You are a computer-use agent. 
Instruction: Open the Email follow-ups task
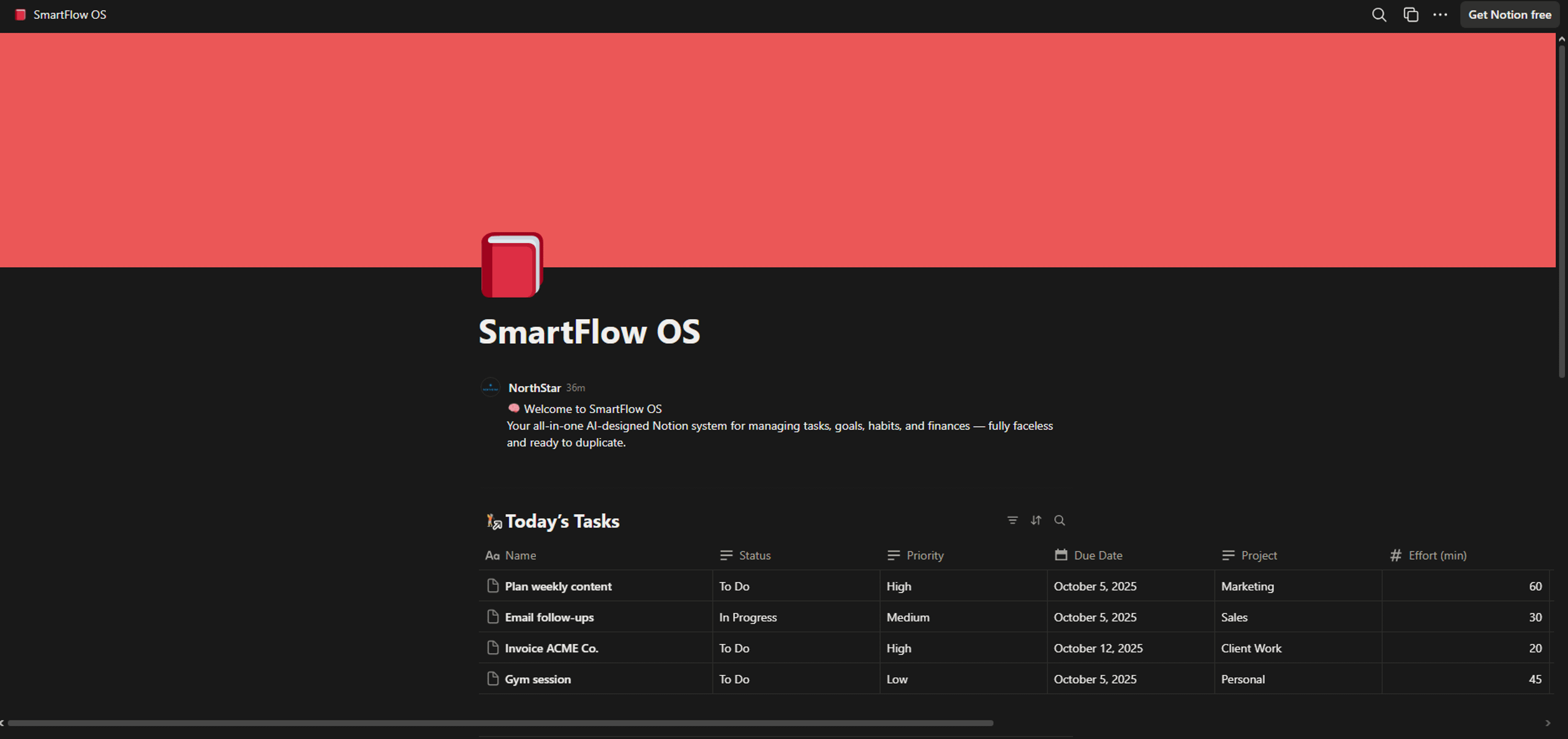point(549,618)
